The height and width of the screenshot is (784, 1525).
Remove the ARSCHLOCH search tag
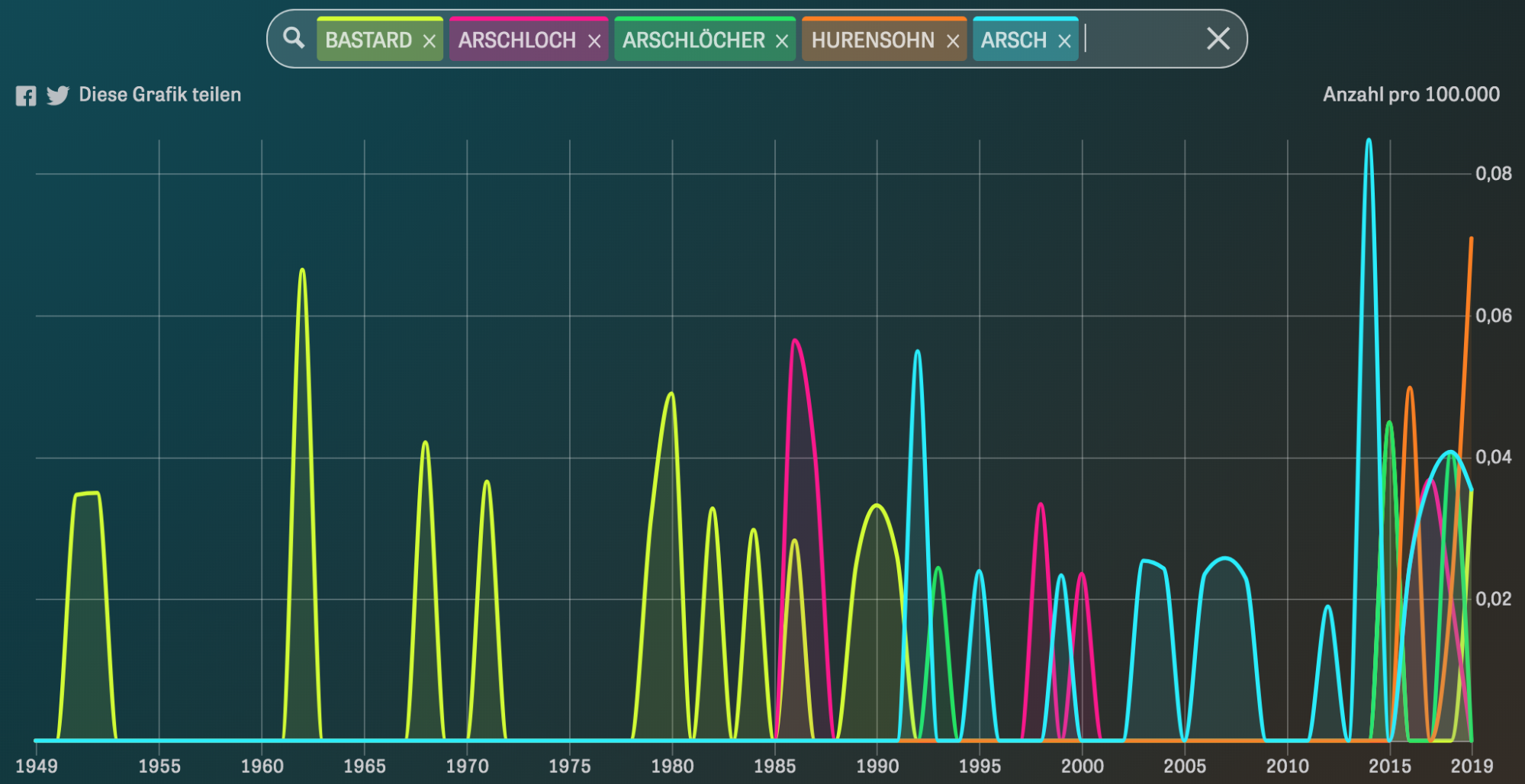pos(594,41)
